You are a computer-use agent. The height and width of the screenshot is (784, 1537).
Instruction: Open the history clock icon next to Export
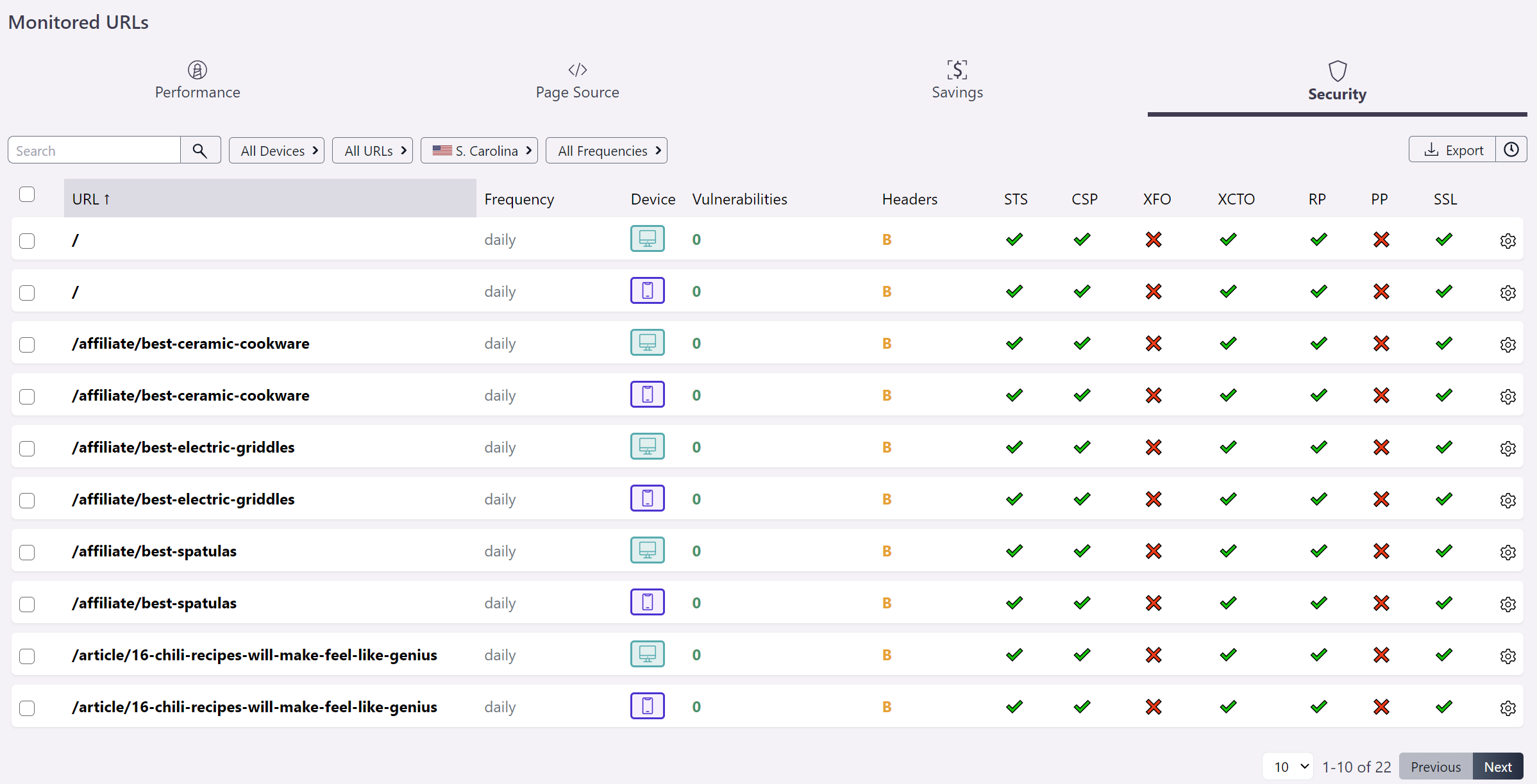click(1511, 149)
